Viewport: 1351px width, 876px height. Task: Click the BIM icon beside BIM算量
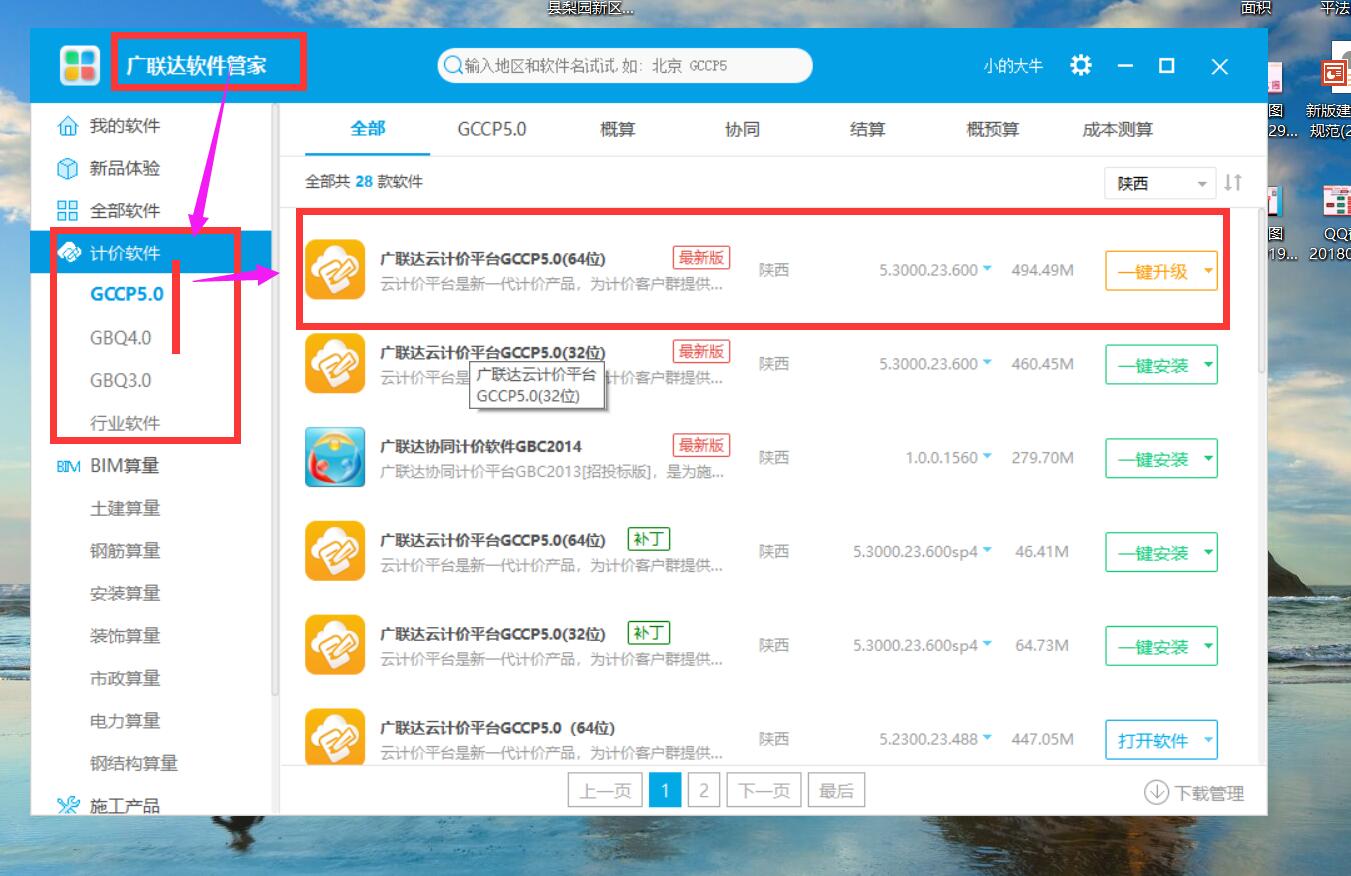(67, 466)
